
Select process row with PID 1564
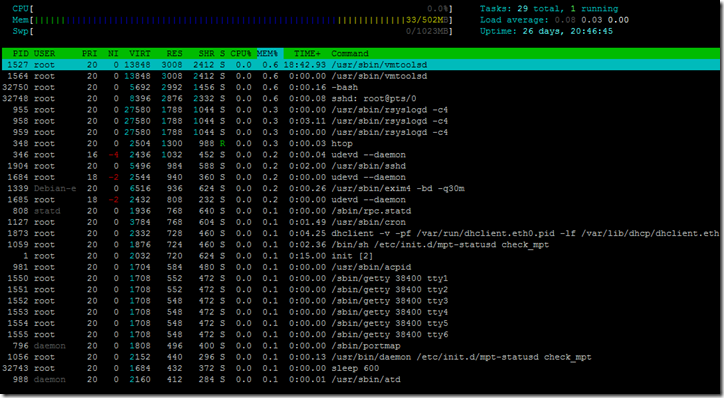tap(361, 76)
